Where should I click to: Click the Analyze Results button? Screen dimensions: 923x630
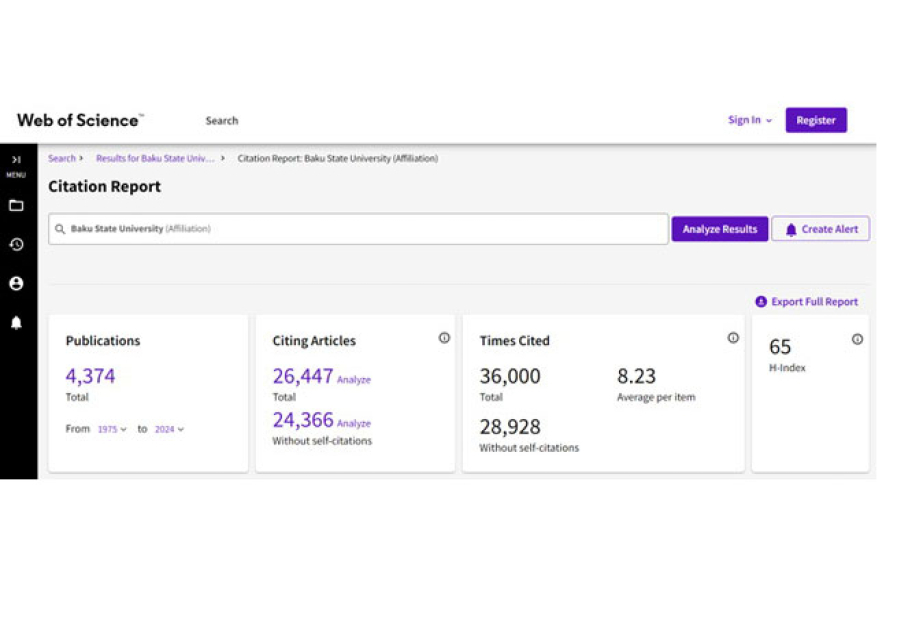[720, 229]
